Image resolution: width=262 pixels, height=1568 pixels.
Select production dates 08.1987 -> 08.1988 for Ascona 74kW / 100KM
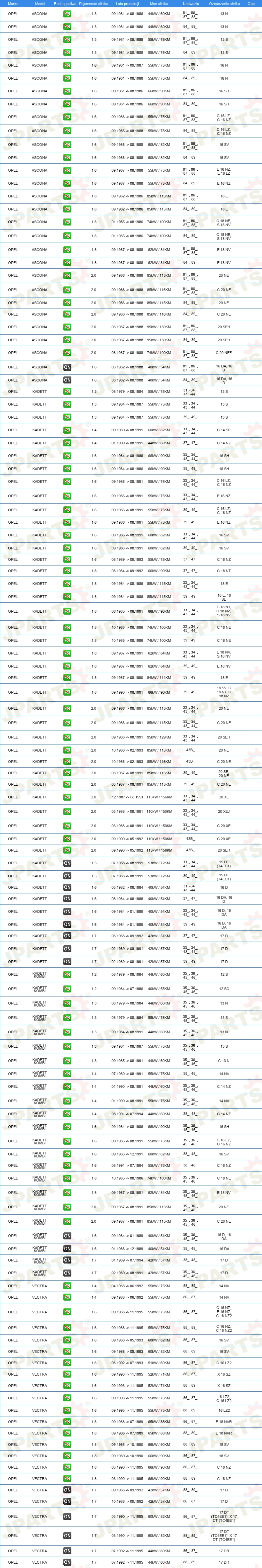click(127, 353)
